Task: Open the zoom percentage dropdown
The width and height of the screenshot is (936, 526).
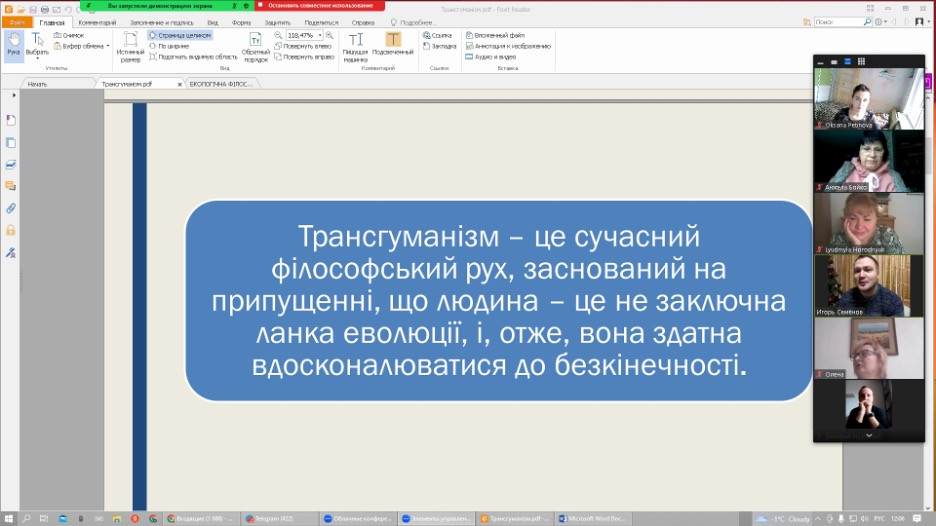Action: (x=320, y=35)
